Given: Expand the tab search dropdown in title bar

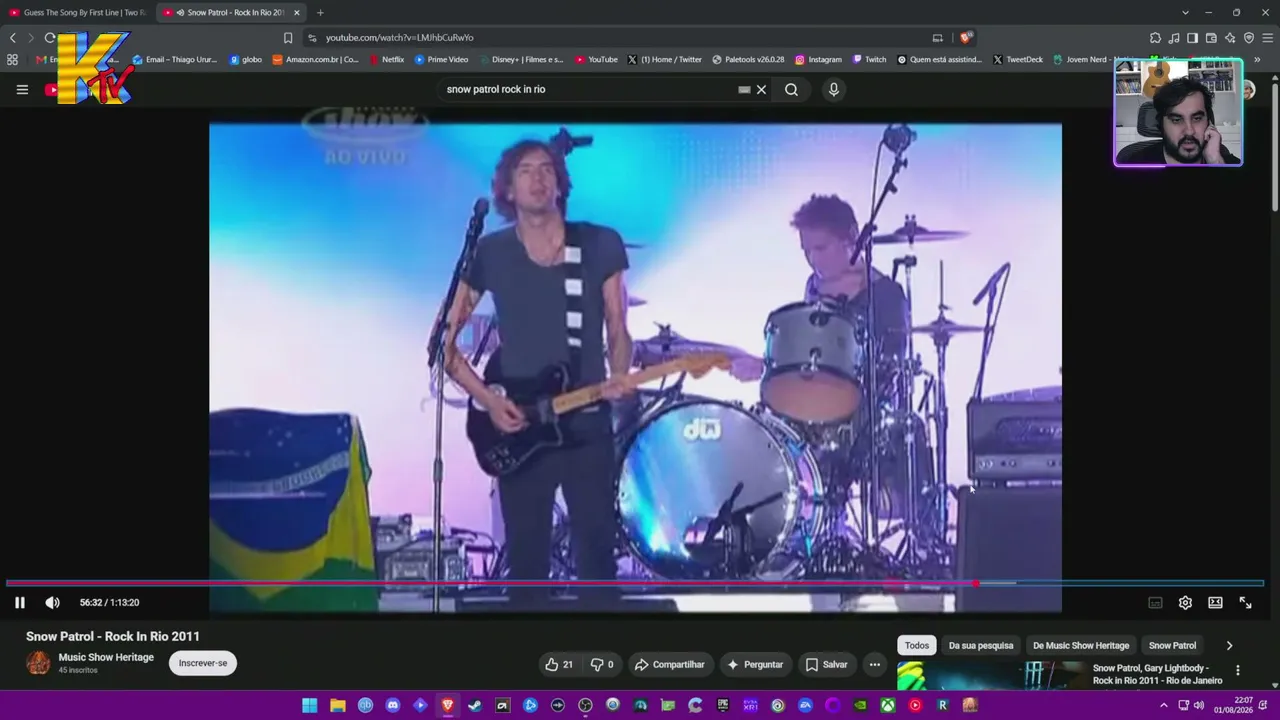Looking at the screenshot, I should click(x=1185, y=13).
